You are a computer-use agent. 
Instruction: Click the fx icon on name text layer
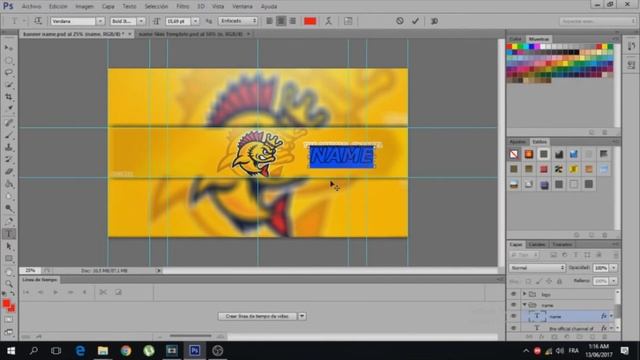click(x=604, y=316)
